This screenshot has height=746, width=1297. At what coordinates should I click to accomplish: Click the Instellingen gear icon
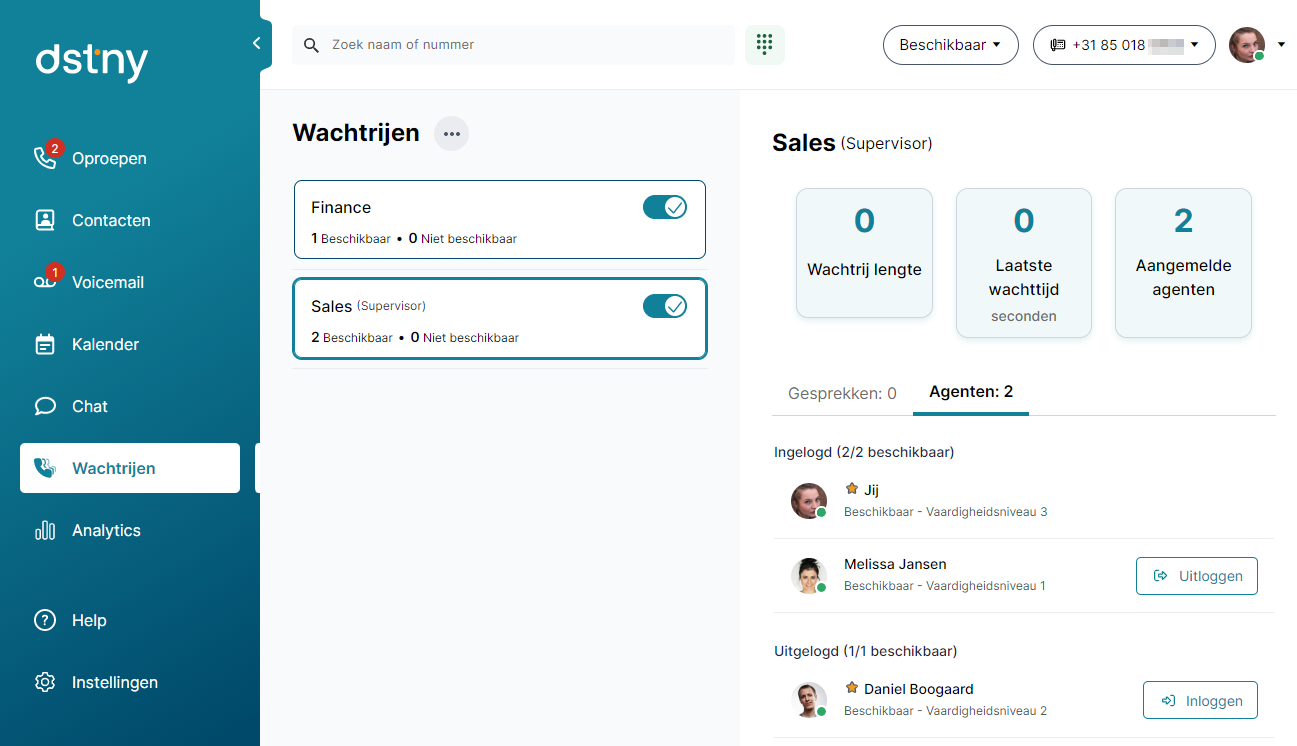click(45, 682)
